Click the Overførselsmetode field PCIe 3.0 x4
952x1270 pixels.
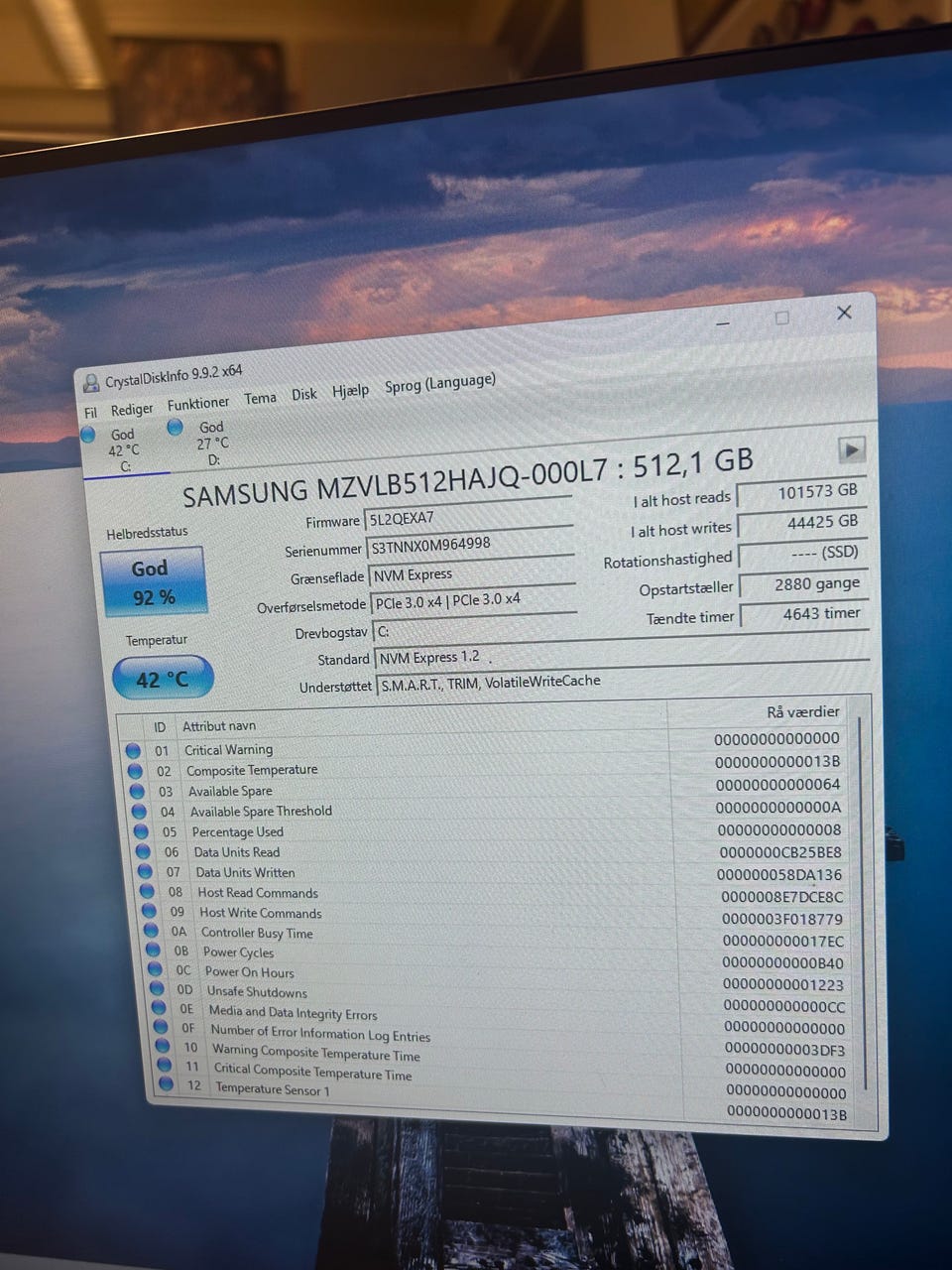pos(474,600)
